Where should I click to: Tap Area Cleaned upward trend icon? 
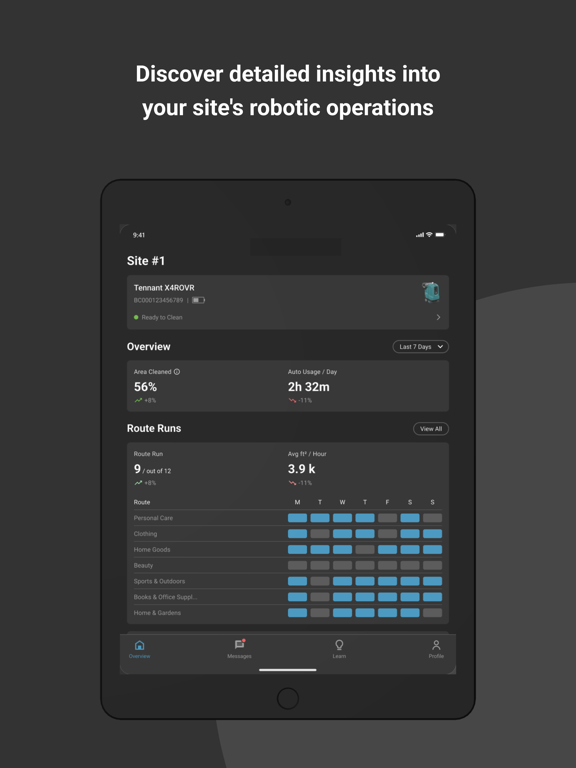138,400
